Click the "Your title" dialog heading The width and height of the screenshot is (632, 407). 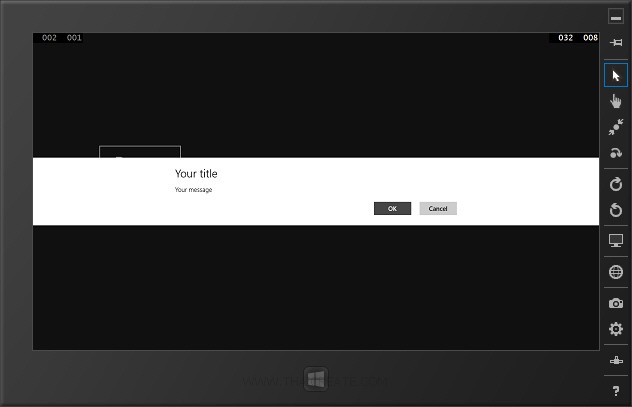point(196,174)
